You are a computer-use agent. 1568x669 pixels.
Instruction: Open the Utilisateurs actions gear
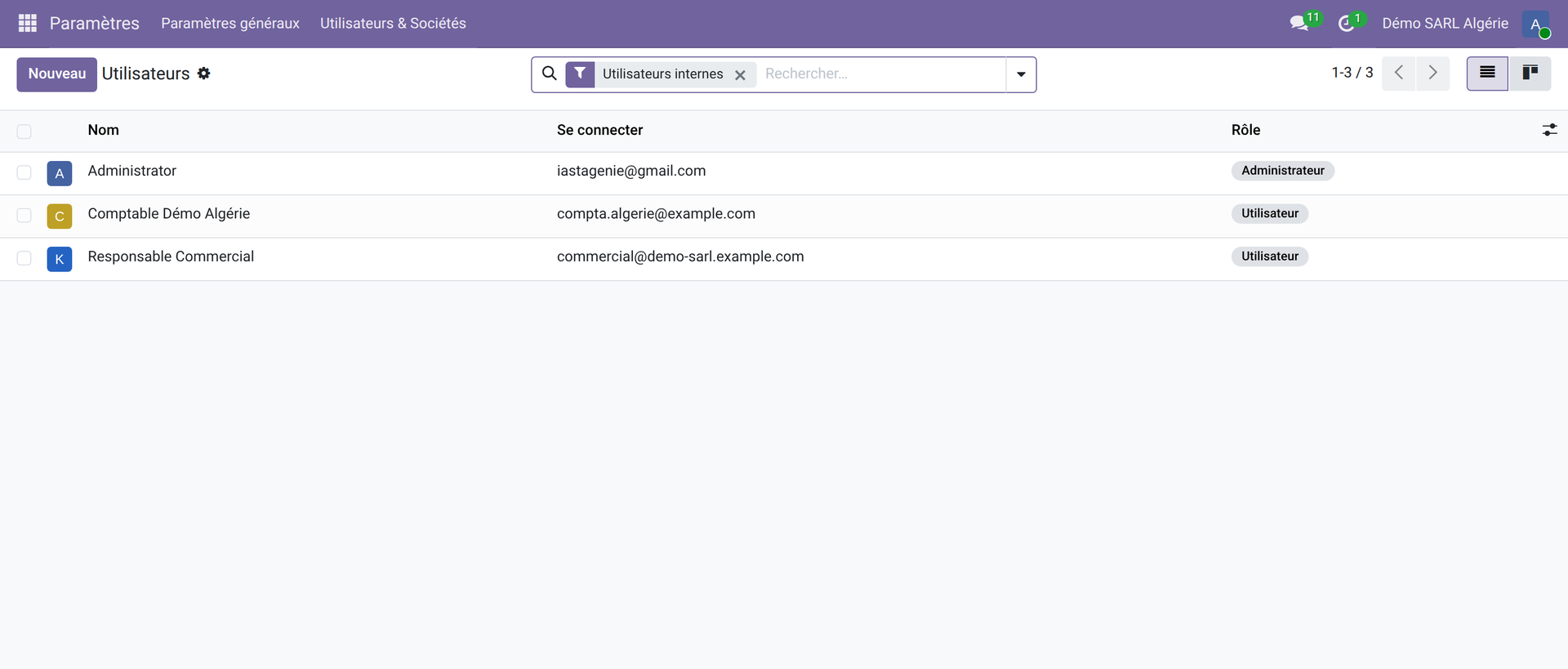tap(204, 74)
